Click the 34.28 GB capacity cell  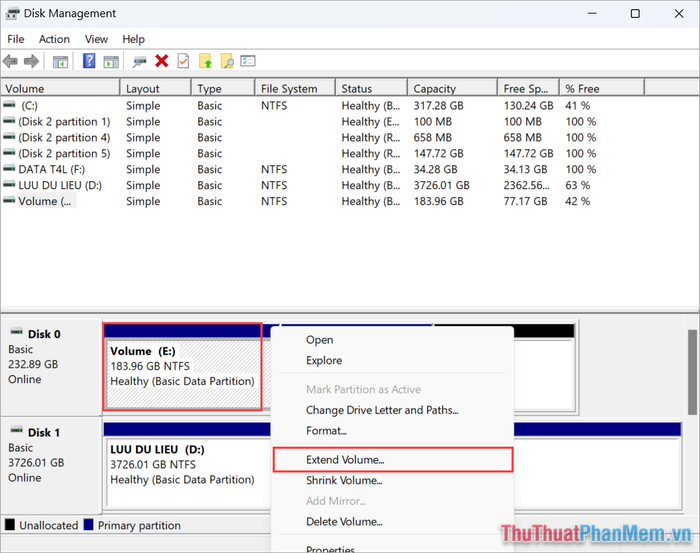[x=435, y=170]
